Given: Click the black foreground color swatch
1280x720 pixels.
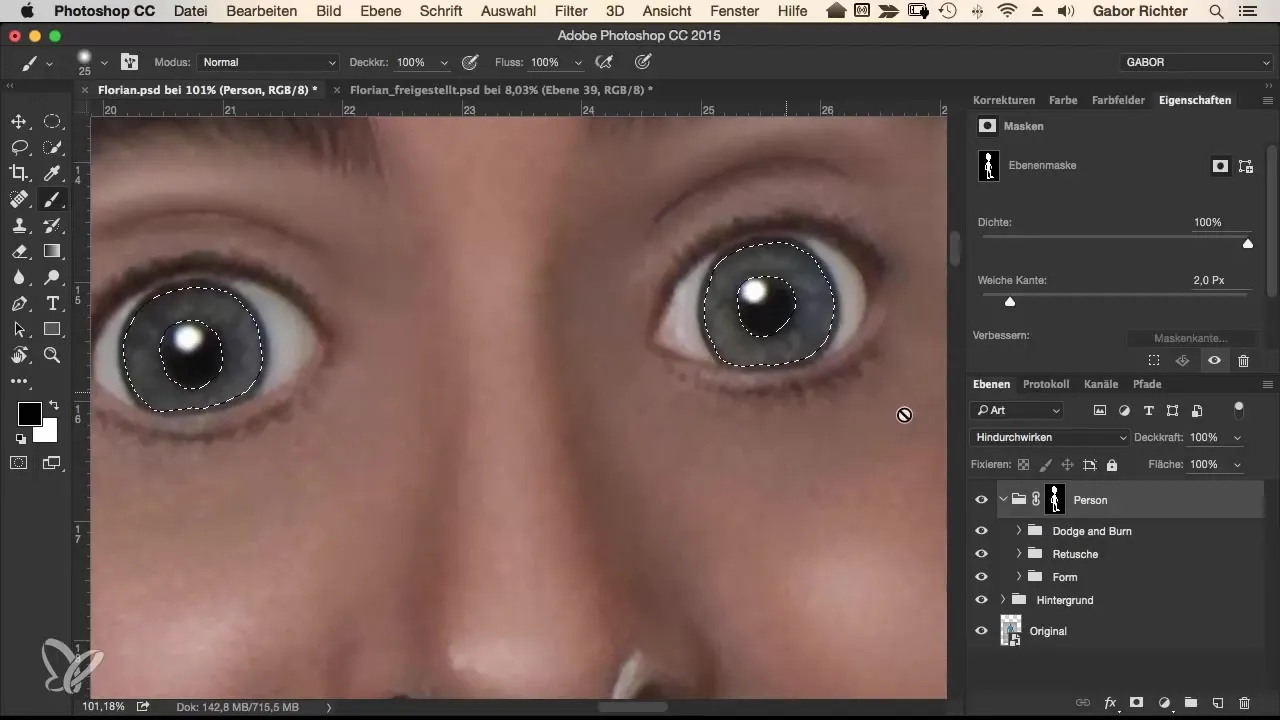Looking at the screenshot, I should [29, 413].
